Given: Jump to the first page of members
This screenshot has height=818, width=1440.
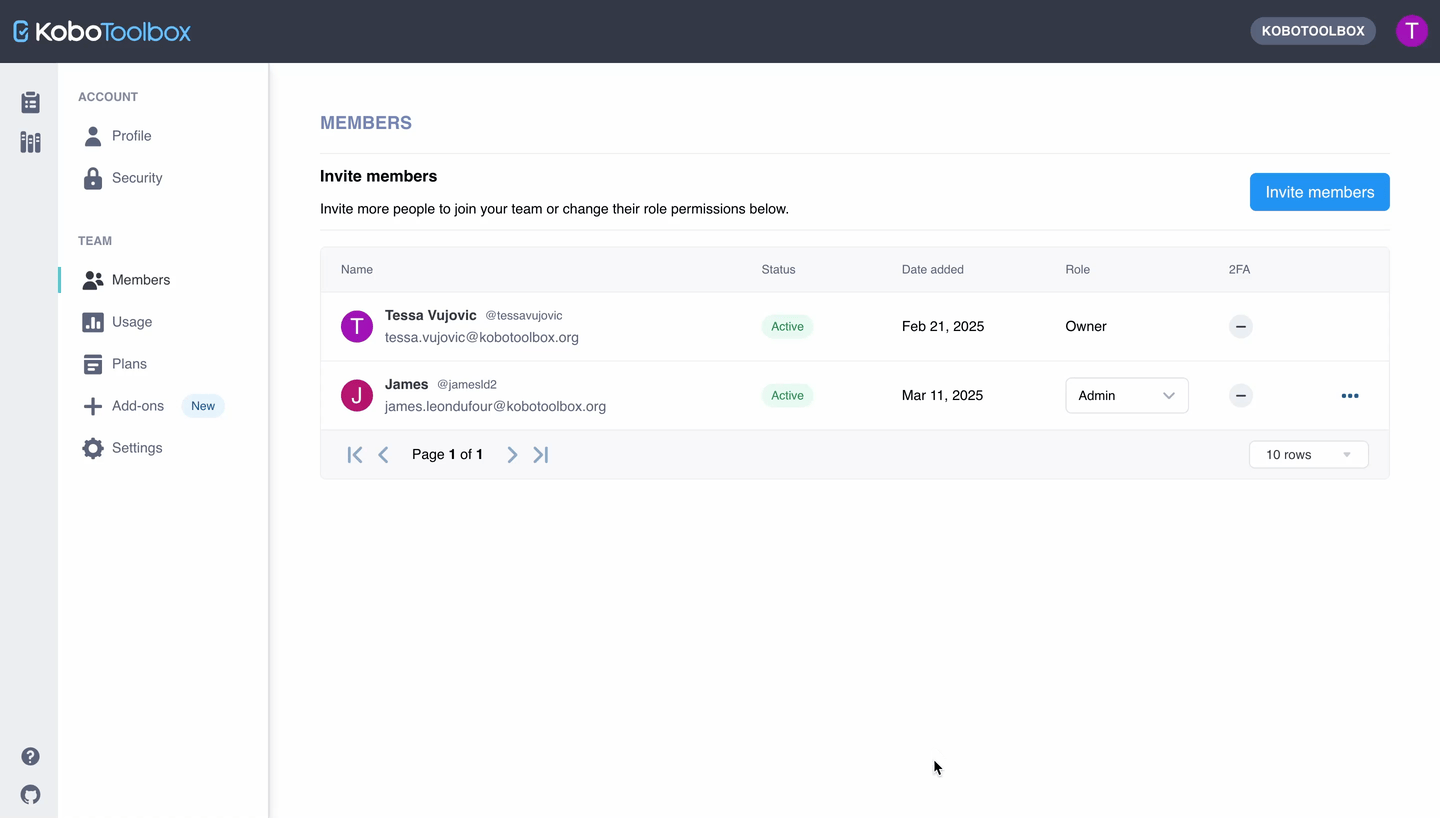Looking at the screenshot, I should tap(354, 455).
